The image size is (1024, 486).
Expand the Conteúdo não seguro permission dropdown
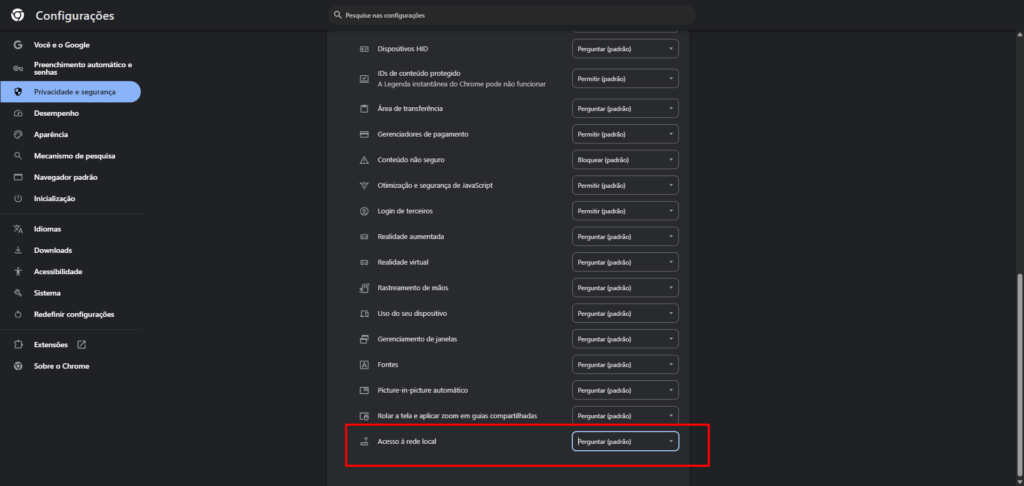click(x=625, y=160)
